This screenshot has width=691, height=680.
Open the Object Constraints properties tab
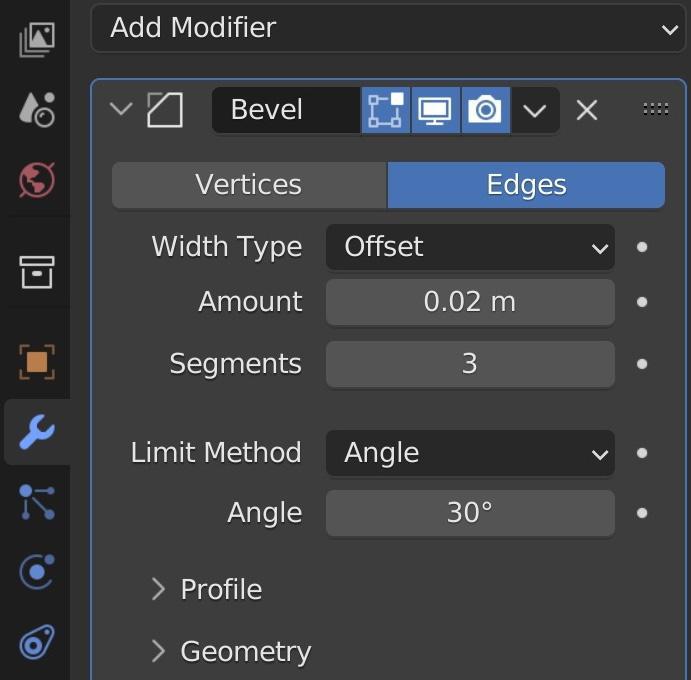click(36, 641)
